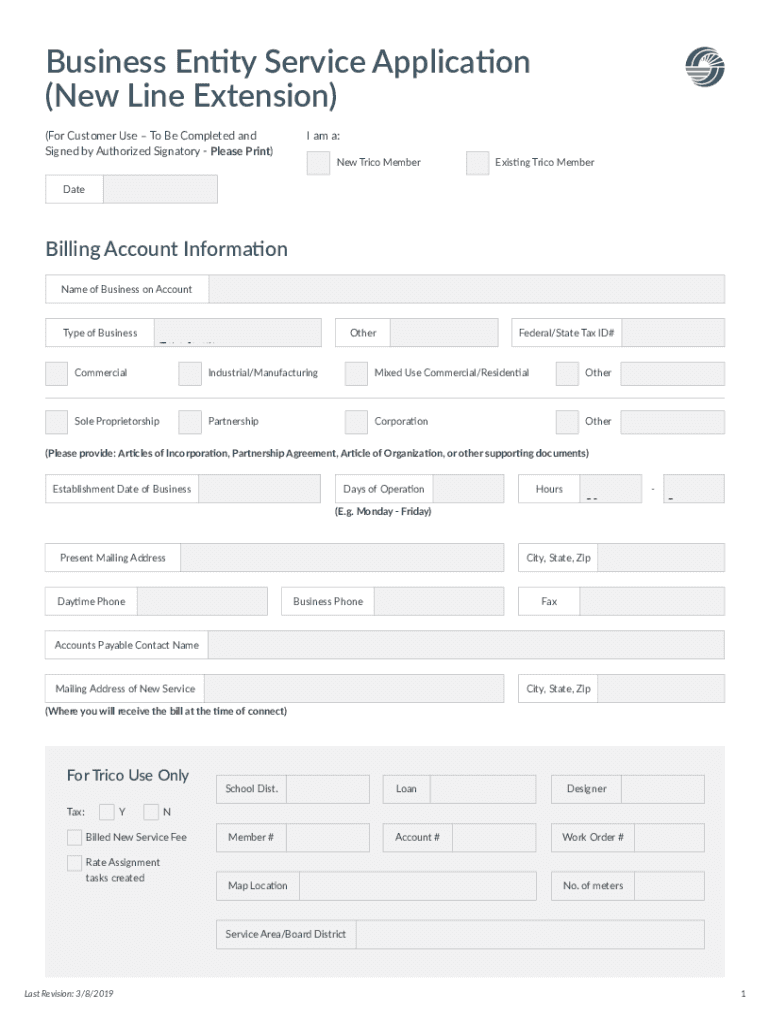Focus the Federal/State Tax ID# field
The height and width of the screenshot is (1024, 770).
[674, 333]
